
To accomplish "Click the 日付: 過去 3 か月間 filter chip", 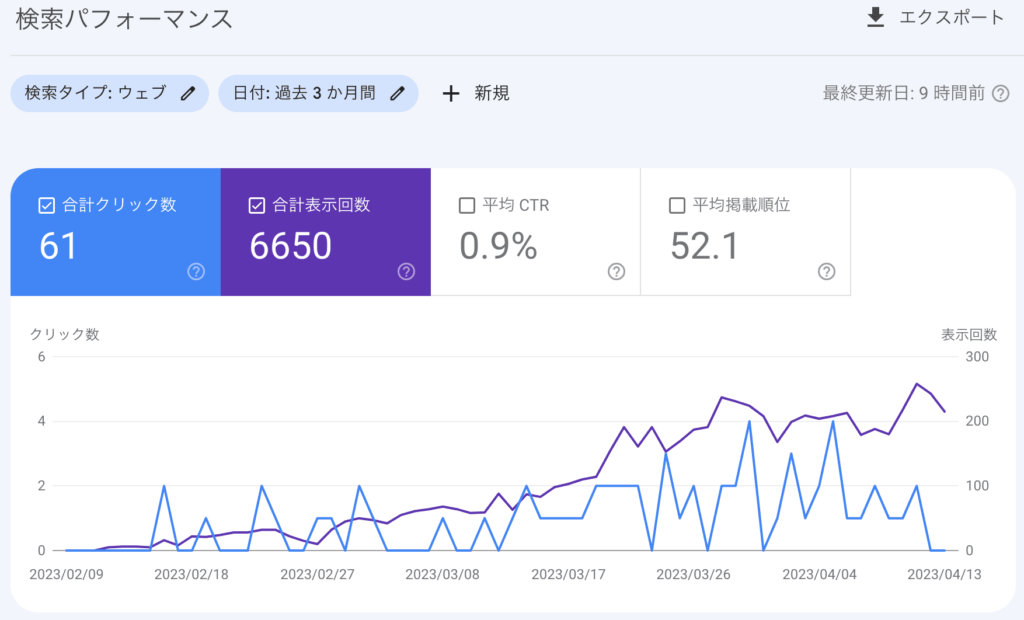I will tap(318, 93).
